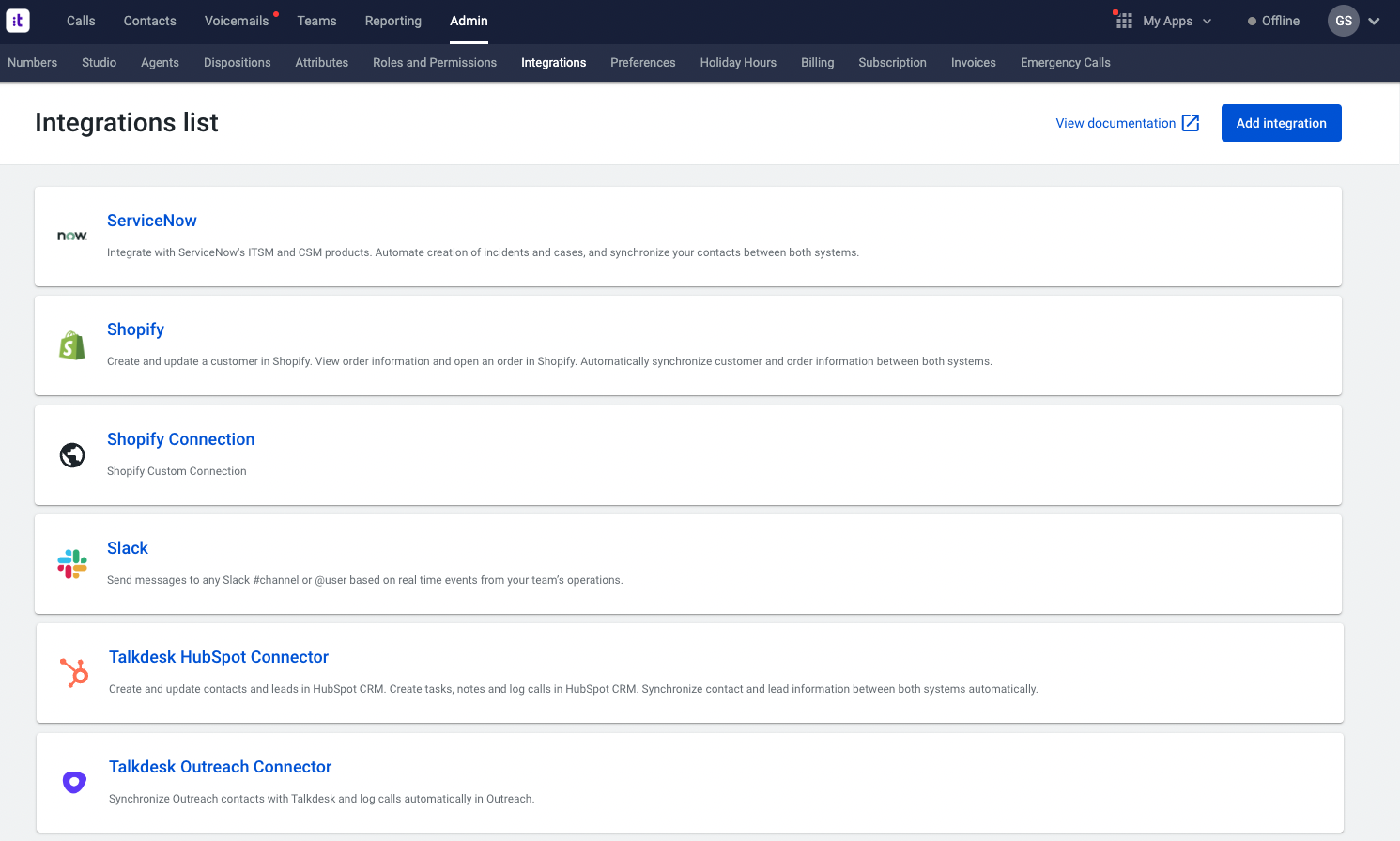Open the Emergency Calls section
This screenshot has height=841, width=1400.
(1066, 63)
